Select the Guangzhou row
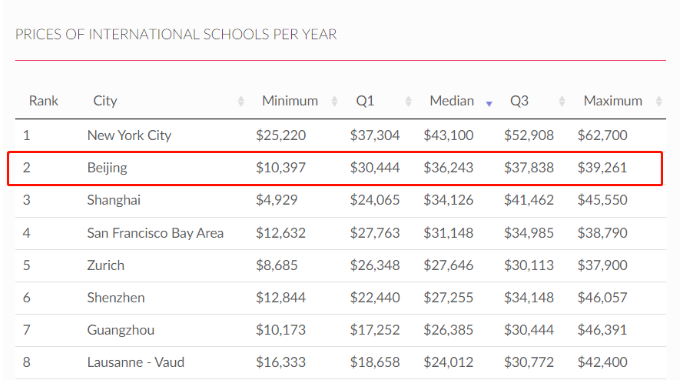681x389 pixels. (x=340, y=330)
